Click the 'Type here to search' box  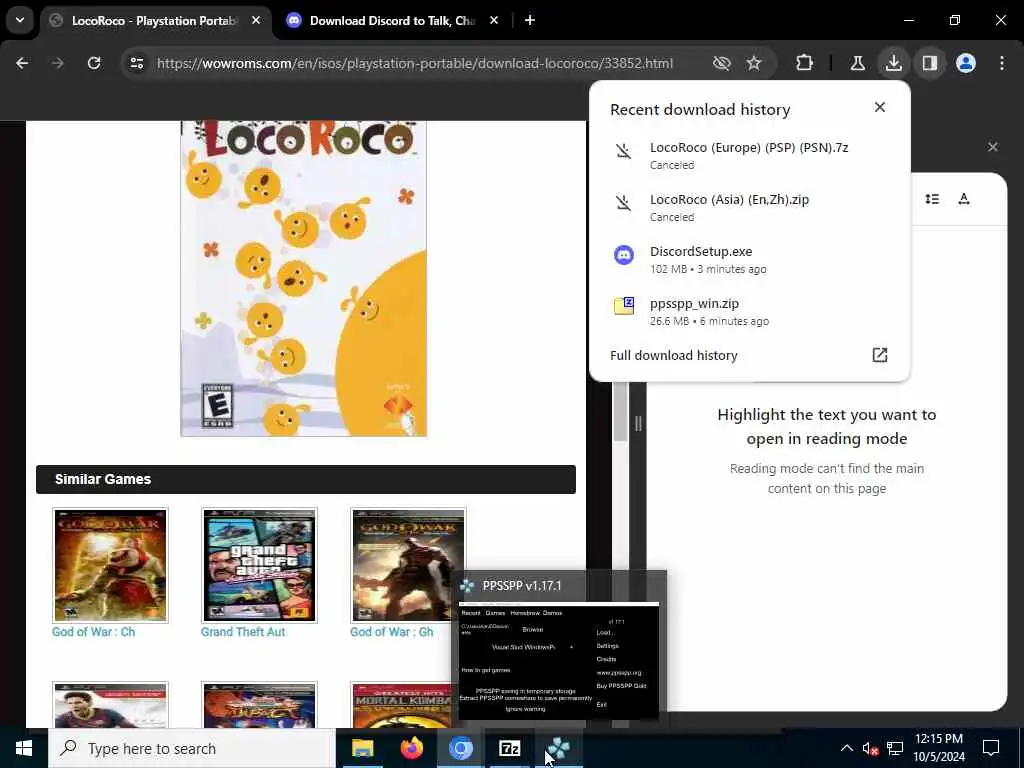pyautogui.click(x=191, y=748)
